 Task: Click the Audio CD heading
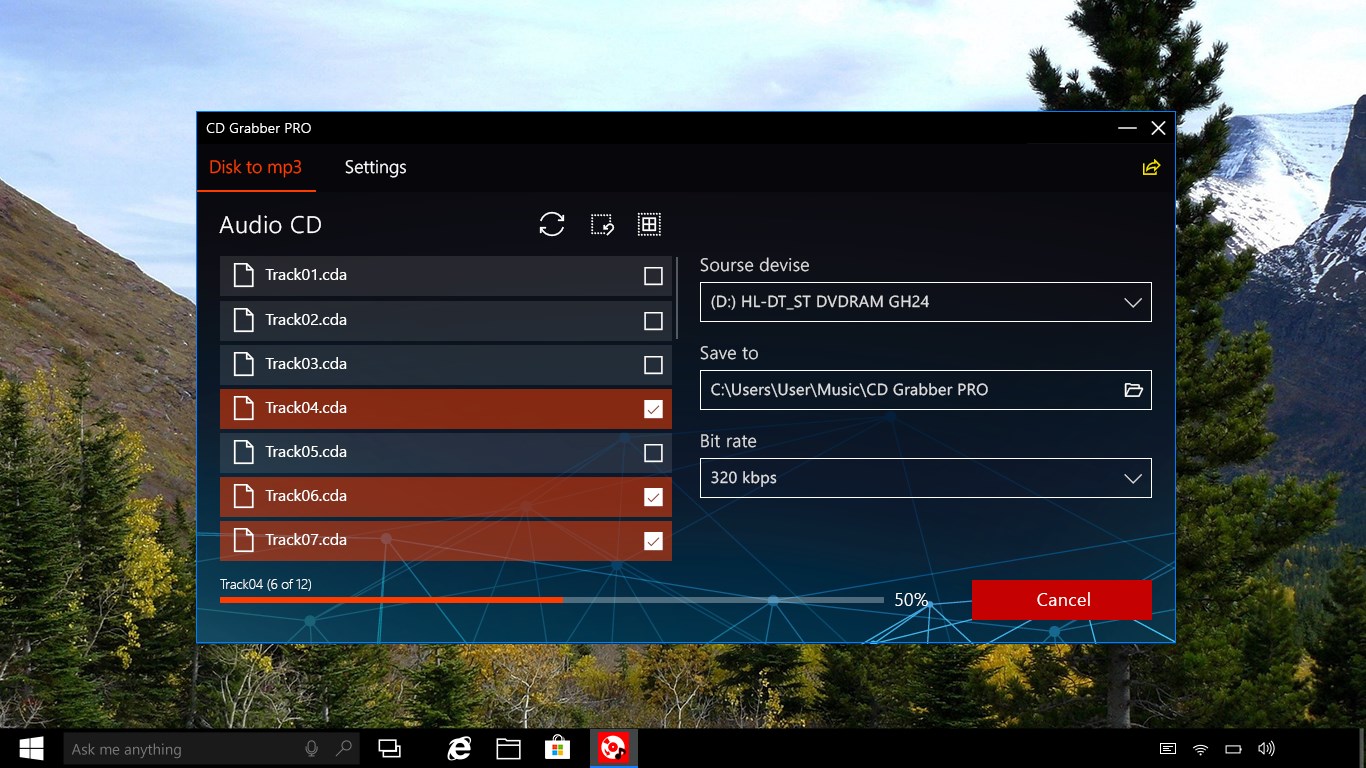[x=270, y=225]
